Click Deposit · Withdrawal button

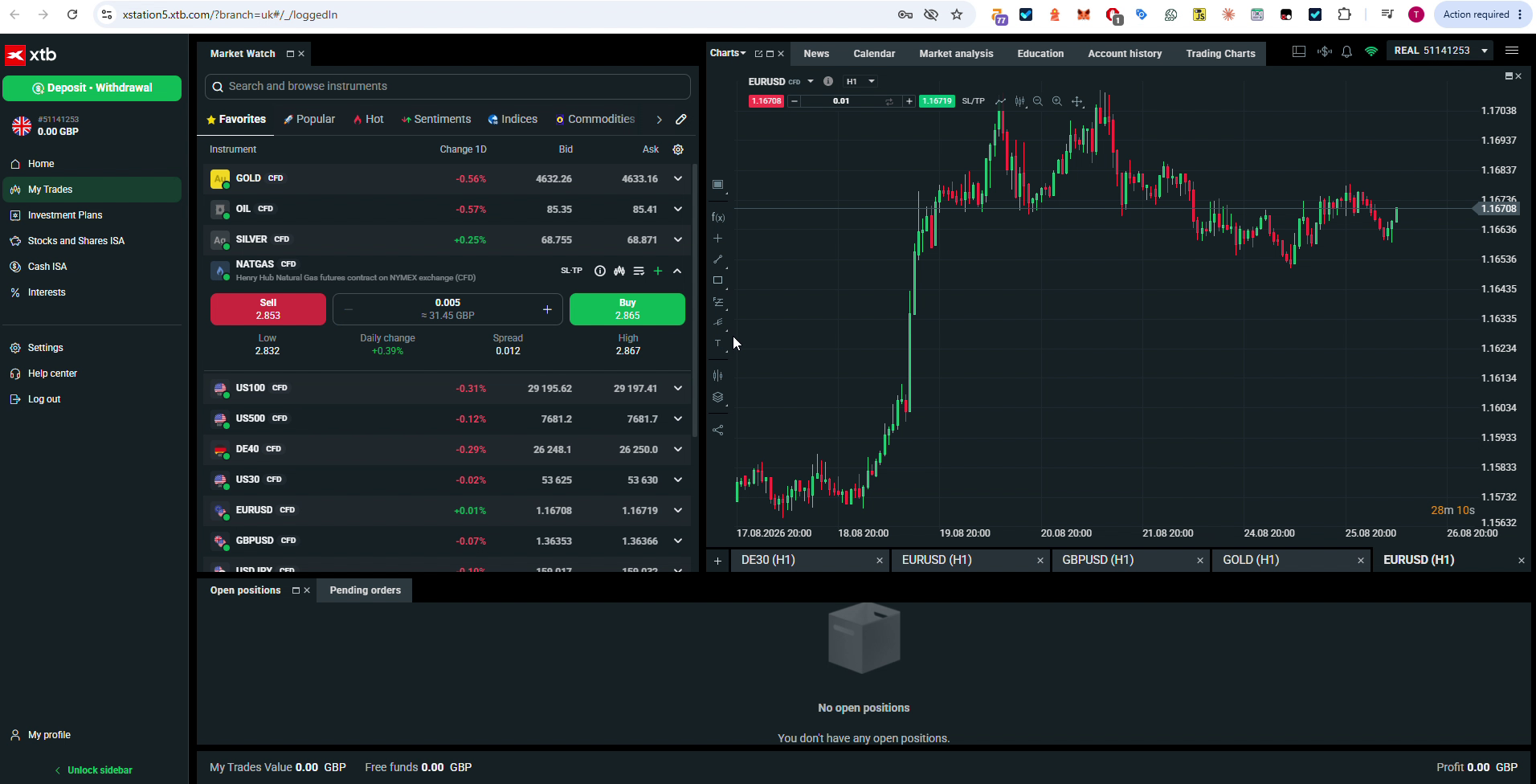(92, 88)
